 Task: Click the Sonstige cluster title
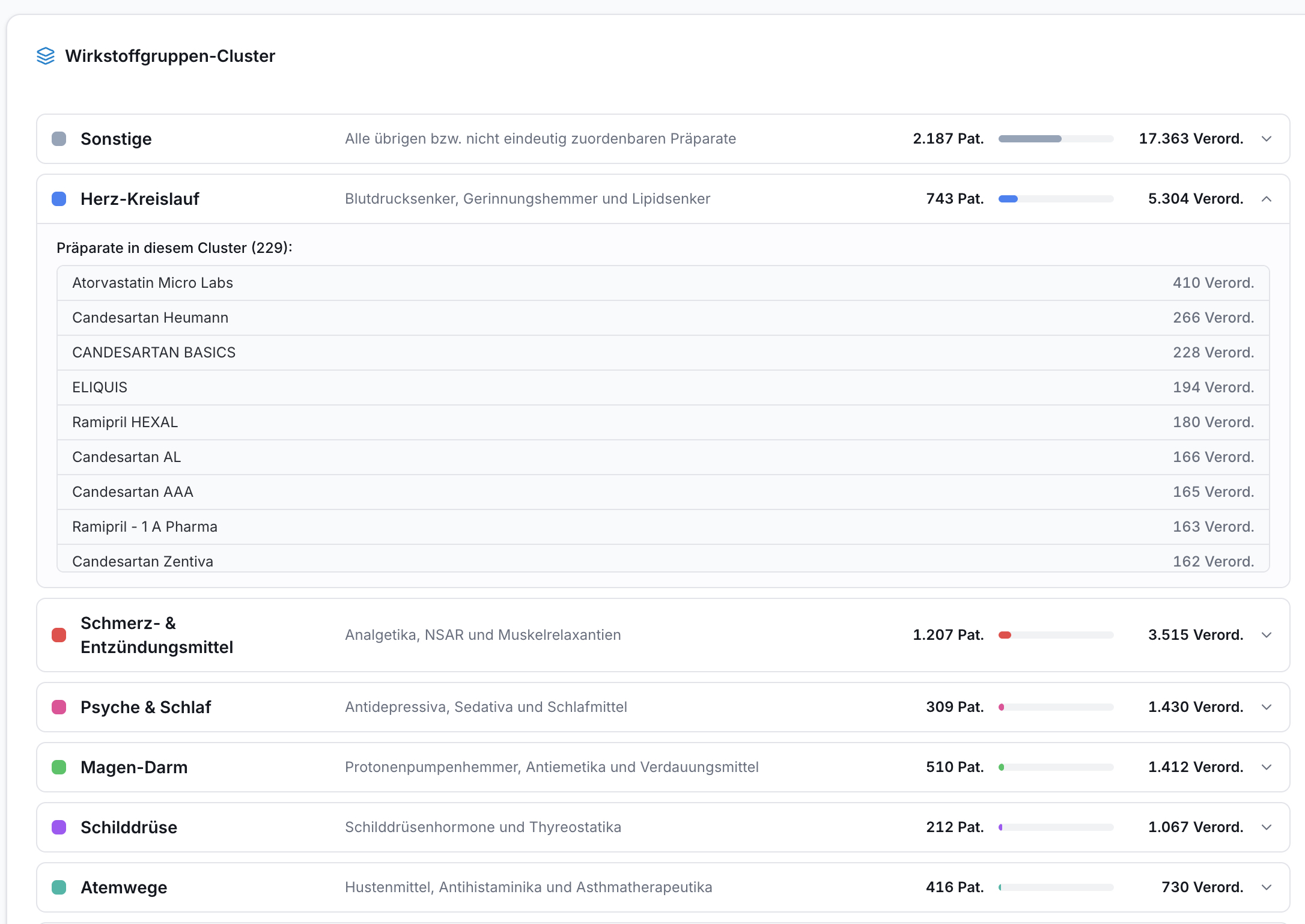coord(116,139)
